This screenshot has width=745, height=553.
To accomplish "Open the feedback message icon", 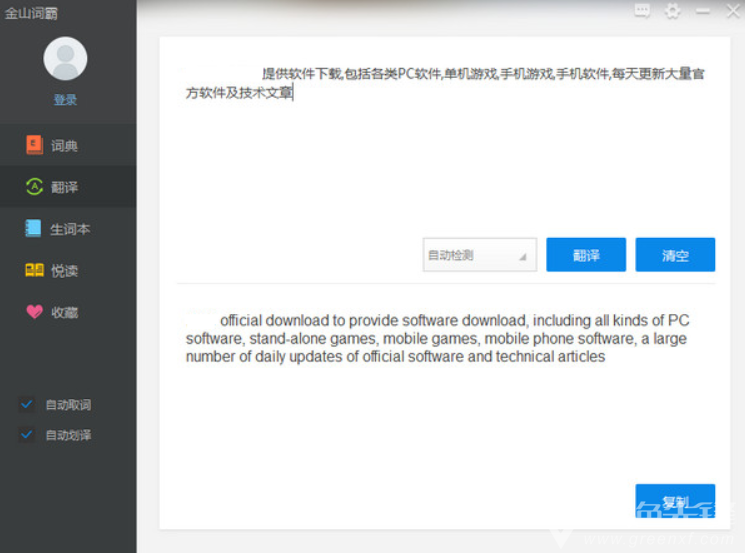I will [x=642, y=10].
